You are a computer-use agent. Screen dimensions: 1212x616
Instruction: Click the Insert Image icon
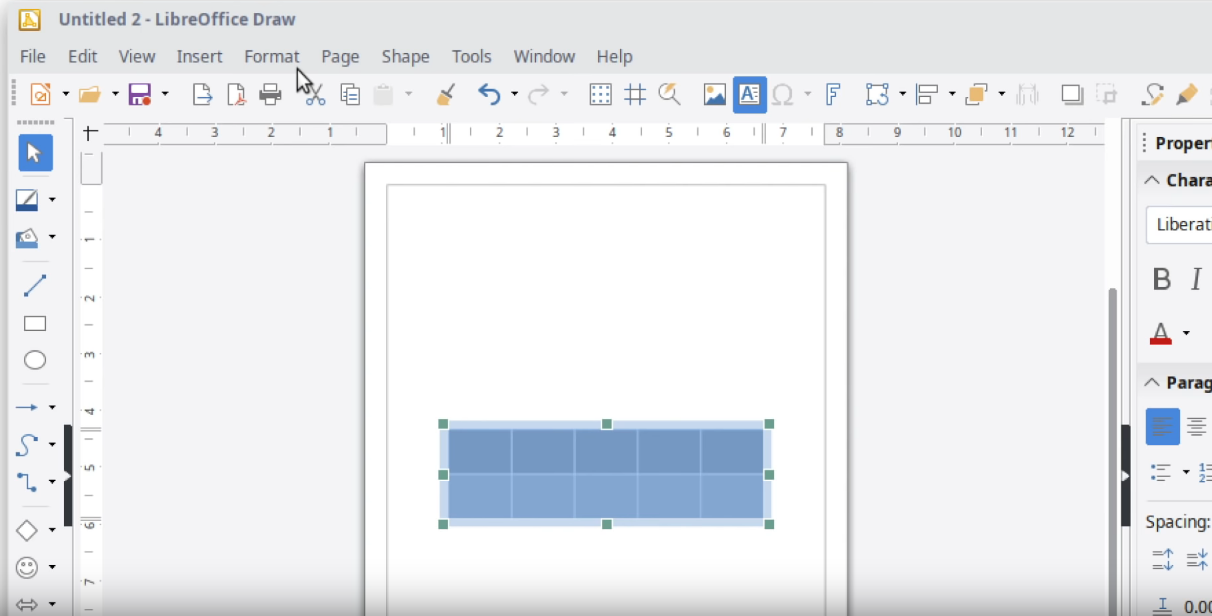point(714,93)
